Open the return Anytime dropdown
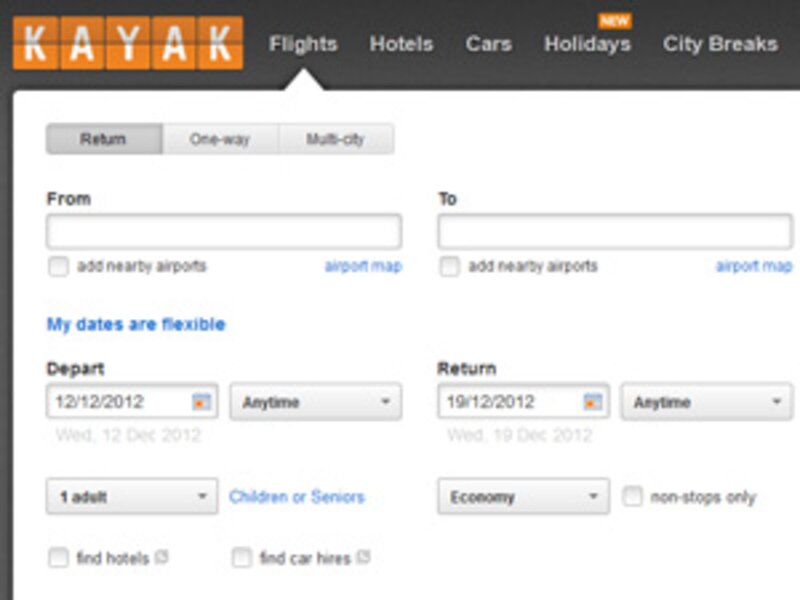The width and height of the screenshot is (800, 600). 707,401
